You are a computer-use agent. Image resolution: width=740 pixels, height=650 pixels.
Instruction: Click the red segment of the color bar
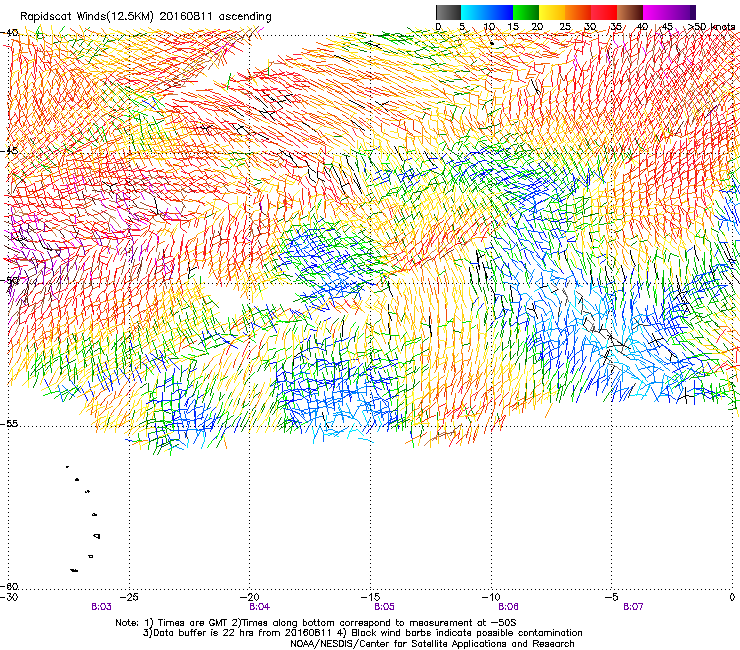[604, 12]
